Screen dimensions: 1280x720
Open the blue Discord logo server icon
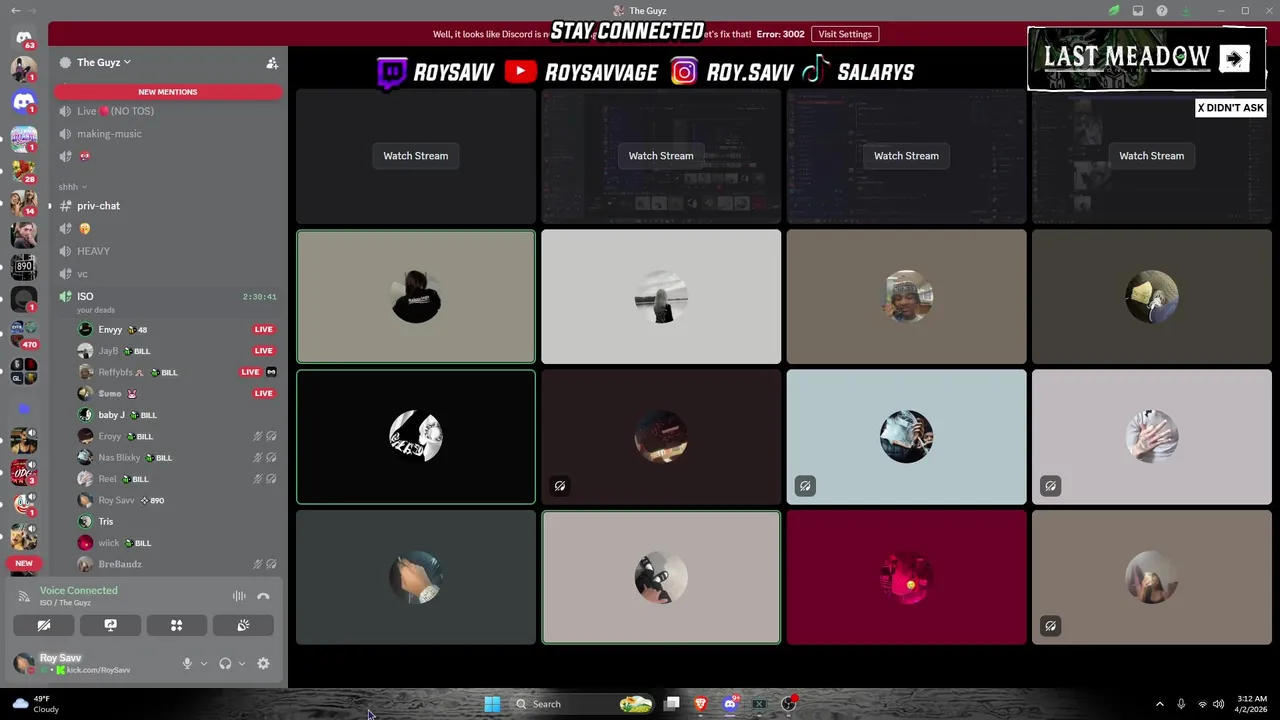(24, 102)
